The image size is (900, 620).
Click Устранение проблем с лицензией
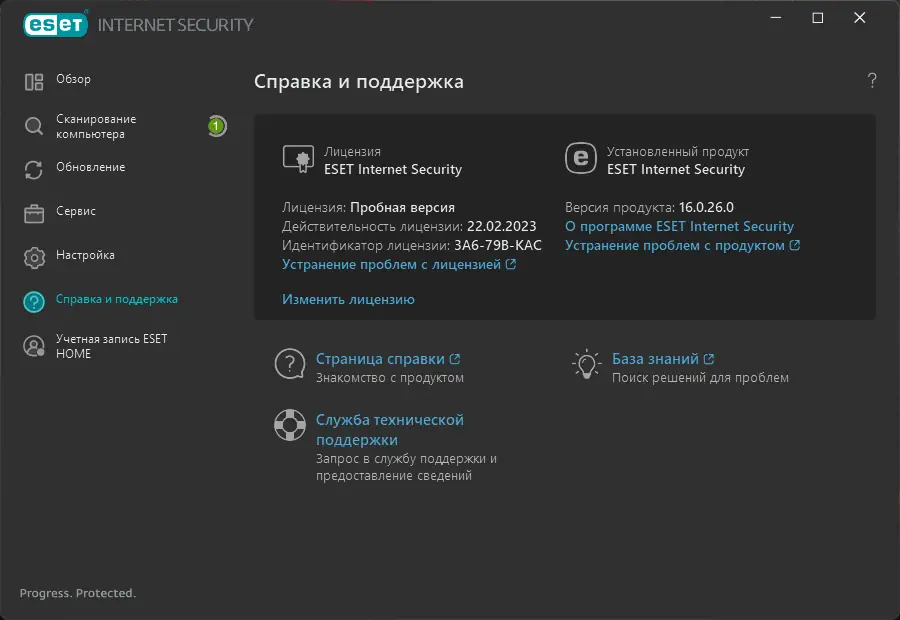pyautogui.click(x=394, y=262)
